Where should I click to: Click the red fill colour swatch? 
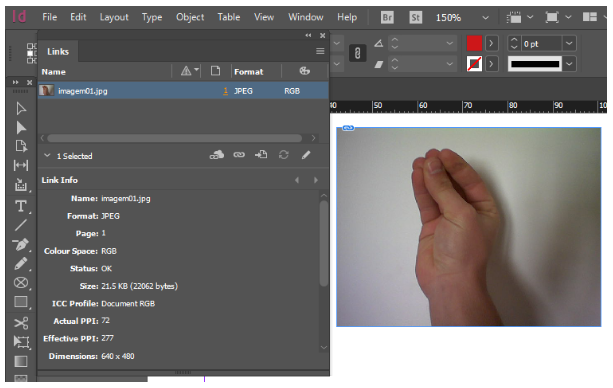(x=474, y=43)
